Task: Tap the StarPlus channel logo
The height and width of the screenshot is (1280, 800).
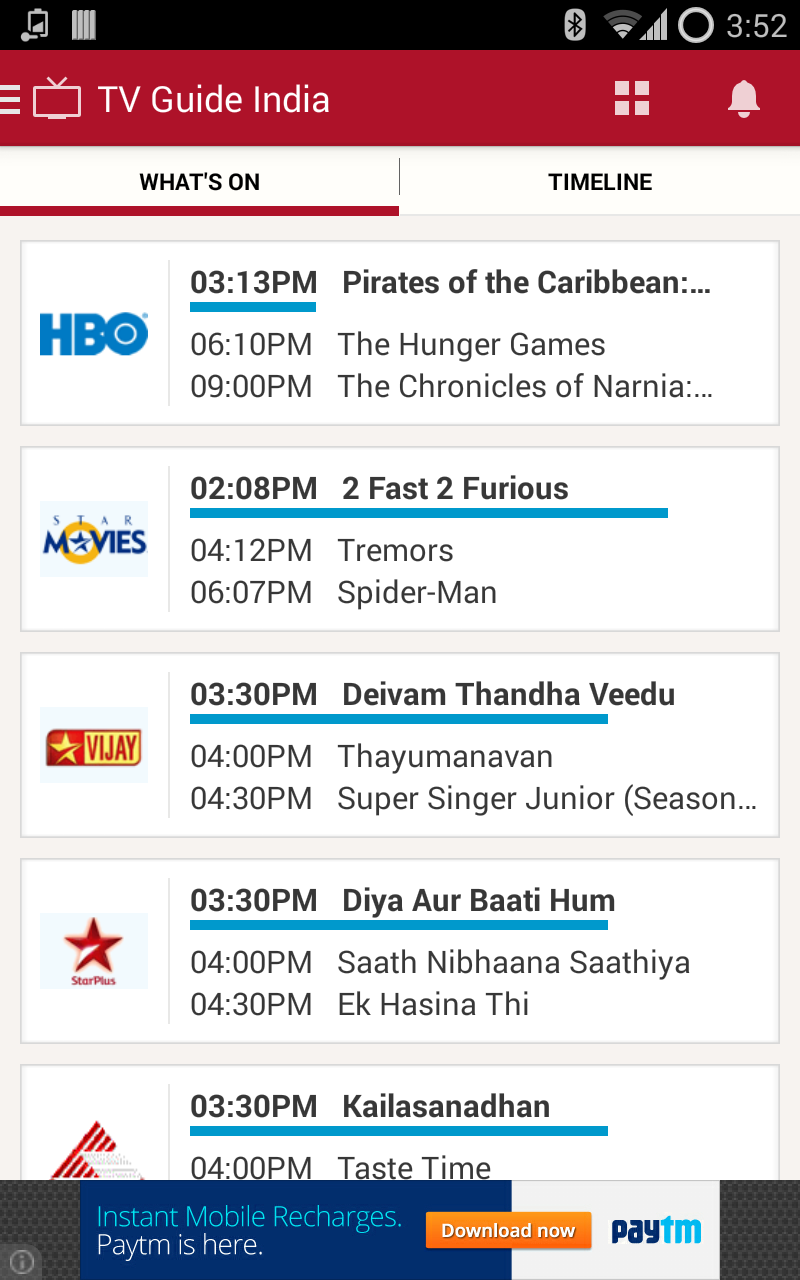Action: coord(94,952)
